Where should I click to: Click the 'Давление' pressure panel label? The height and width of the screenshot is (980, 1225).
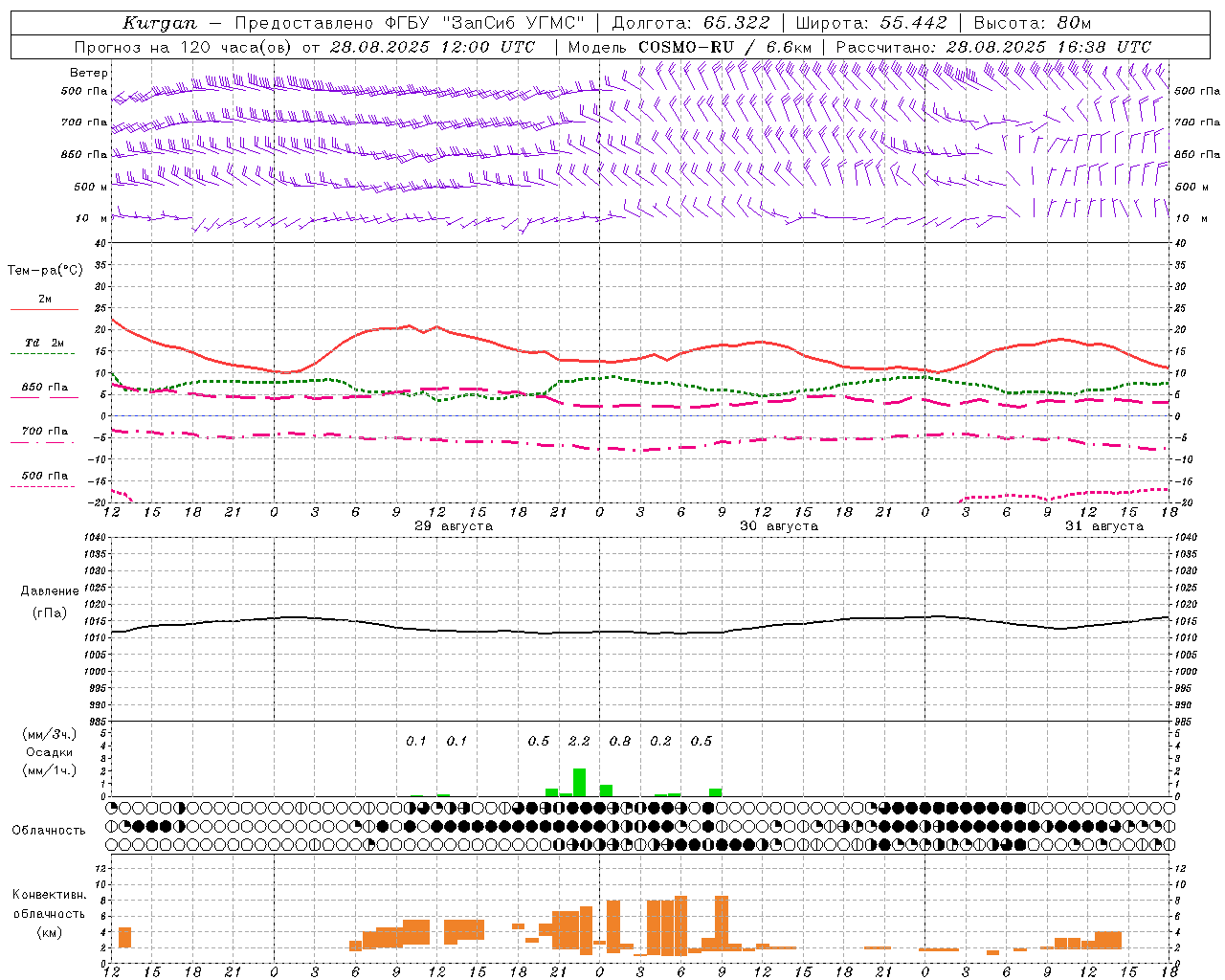coord(50,591)
